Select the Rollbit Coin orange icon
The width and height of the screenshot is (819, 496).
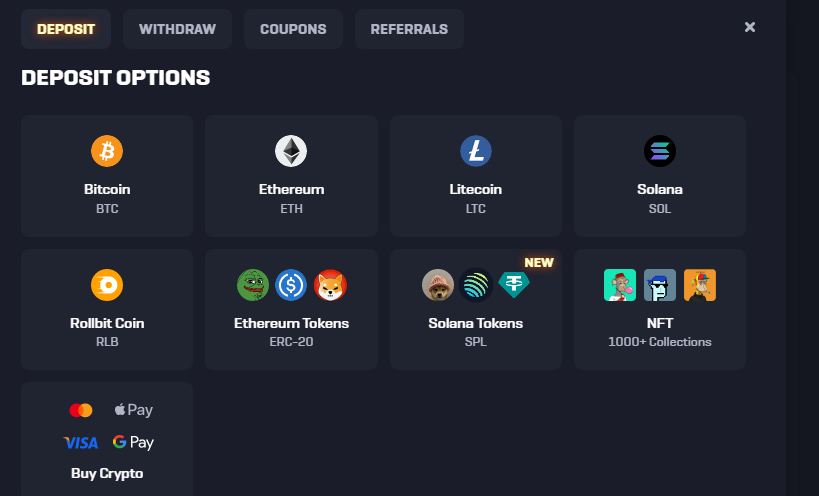(x=107, y=285)
